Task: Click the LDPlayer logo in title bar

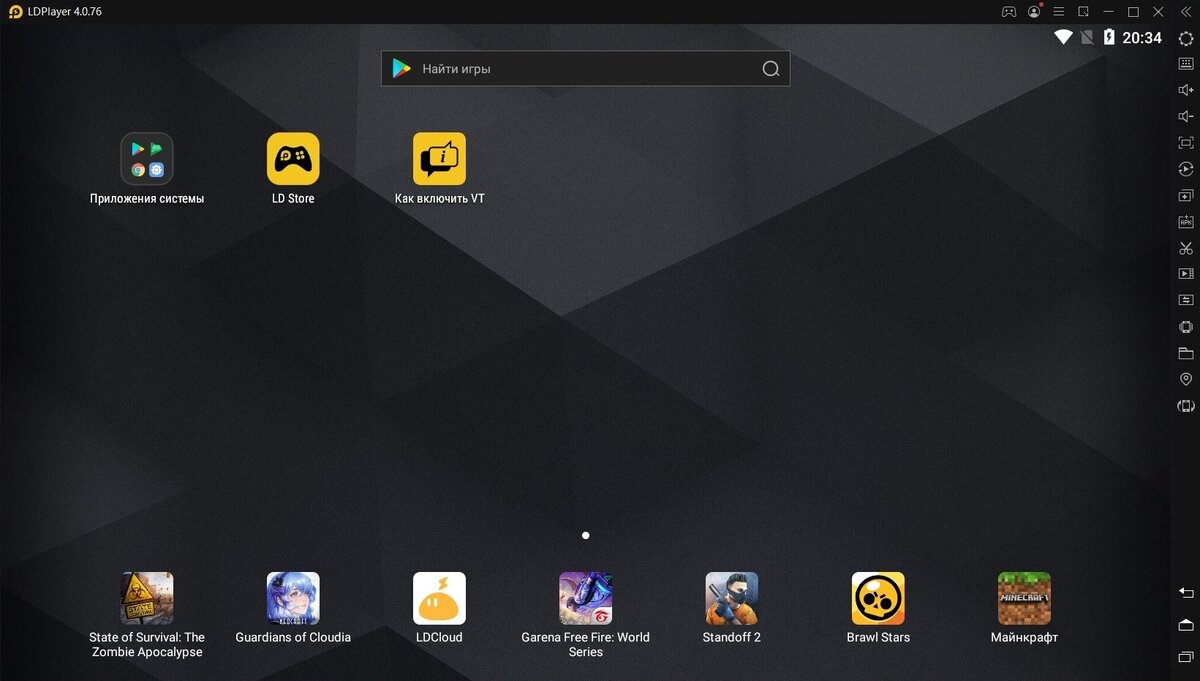Action: tap(15, 12)
